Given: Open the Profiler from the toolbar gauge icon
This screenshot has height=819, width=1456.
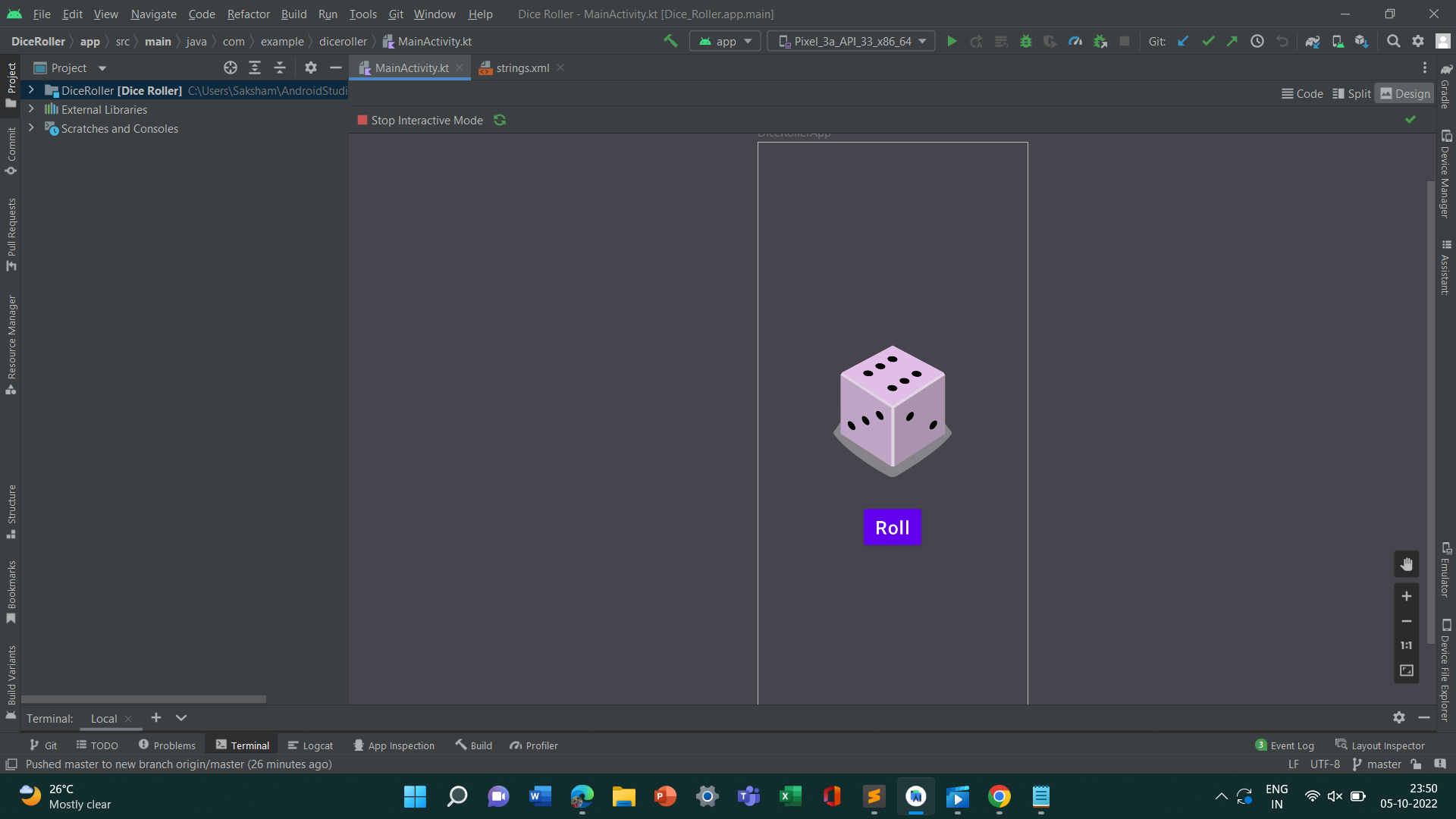Looking at the screenshot, I should 1075,41.
